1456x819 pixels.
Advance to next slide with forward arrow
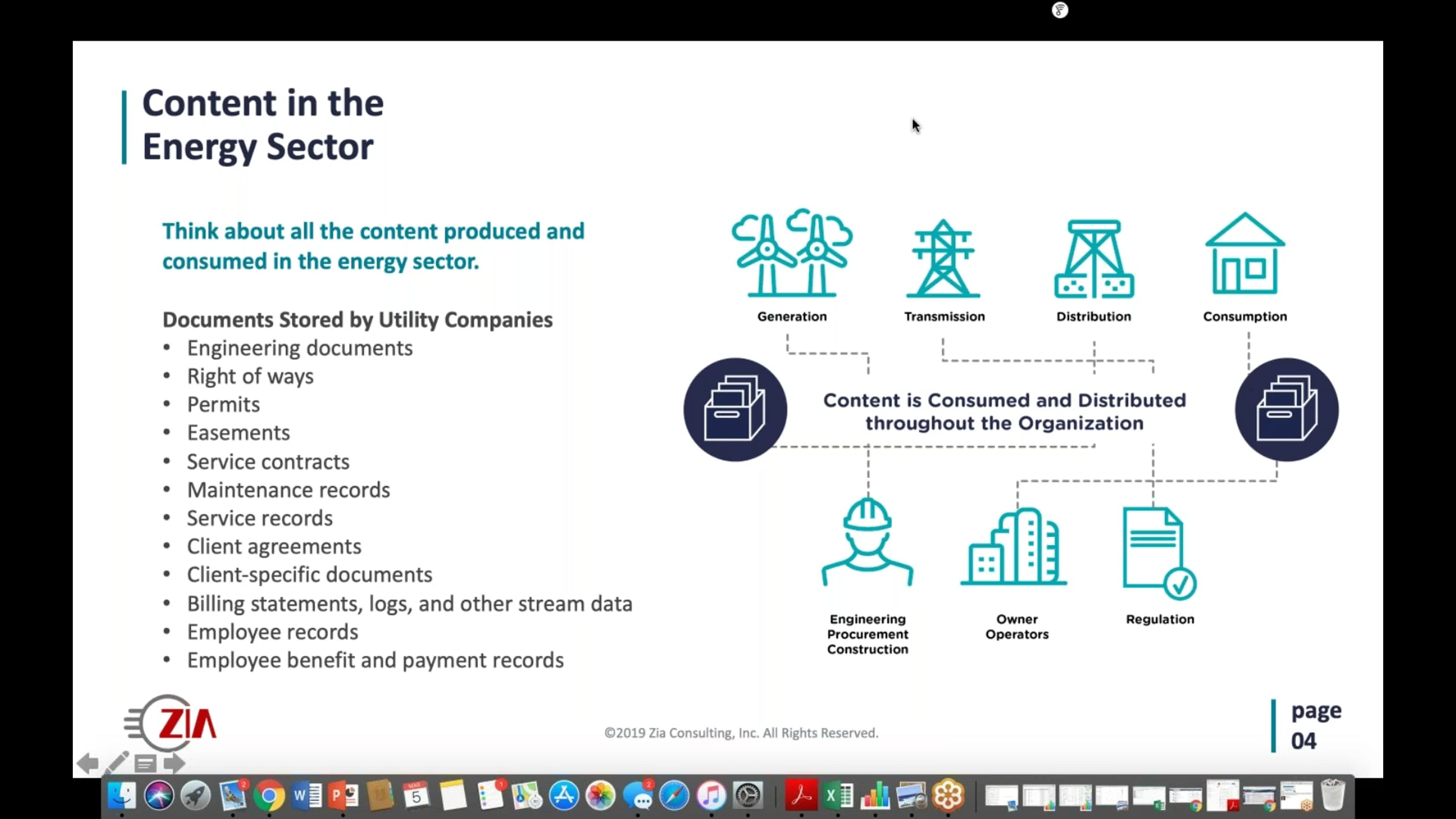174,763
